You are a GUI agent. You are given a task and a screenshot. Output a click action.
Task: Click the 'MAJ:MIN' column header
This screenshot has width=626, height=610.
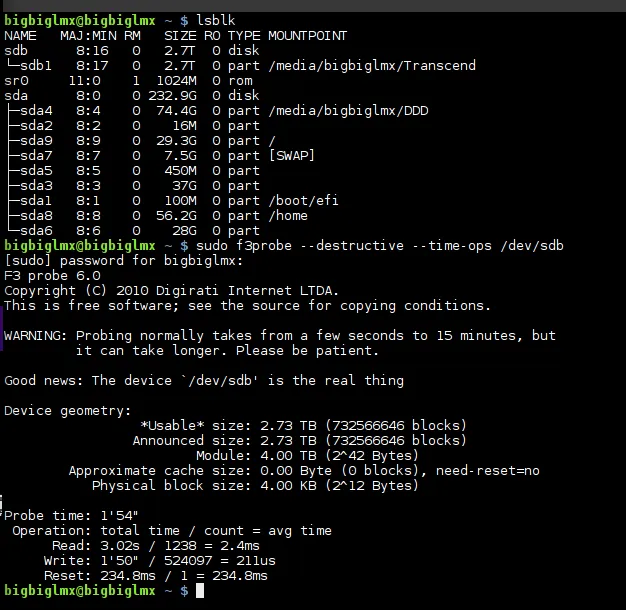coord(88,36)
